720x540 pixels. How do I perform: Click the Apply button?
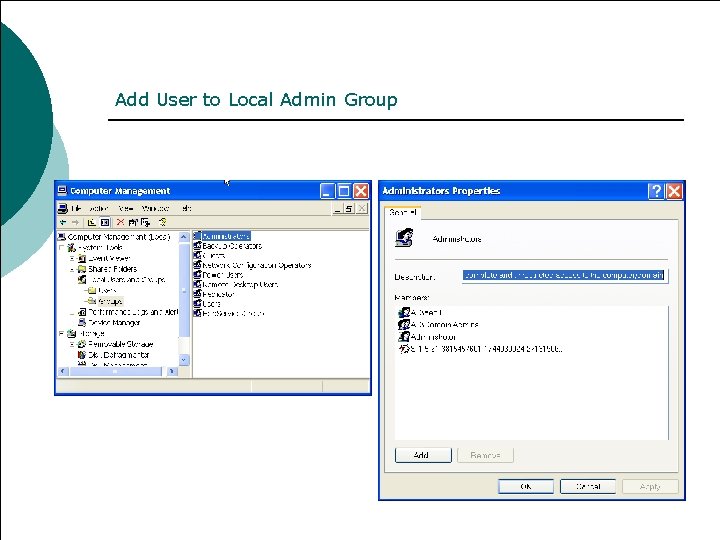pos(650,486)
